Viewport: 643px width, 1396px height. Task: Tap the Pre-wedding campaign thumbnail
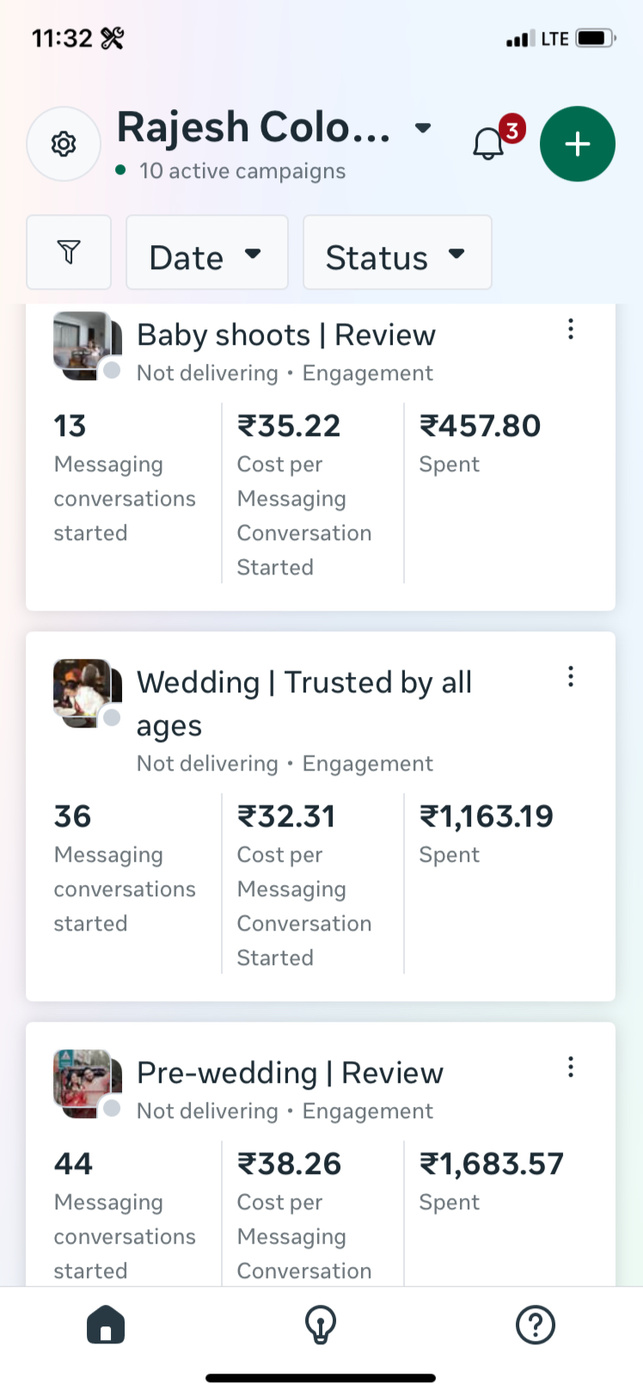84,1082
